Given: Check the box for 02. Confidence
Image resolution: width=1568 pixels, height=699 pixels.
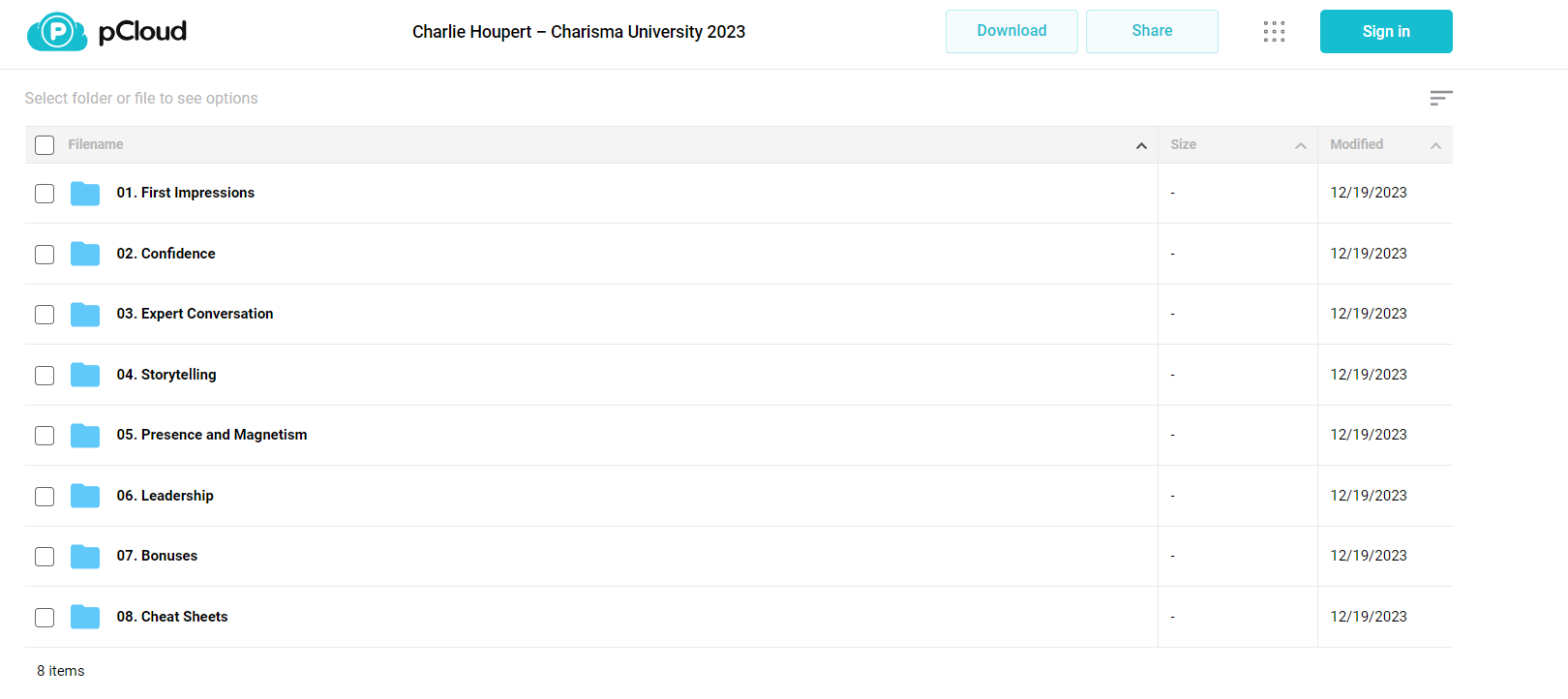Looking at the screenshot, I should (x=45, y=255).
